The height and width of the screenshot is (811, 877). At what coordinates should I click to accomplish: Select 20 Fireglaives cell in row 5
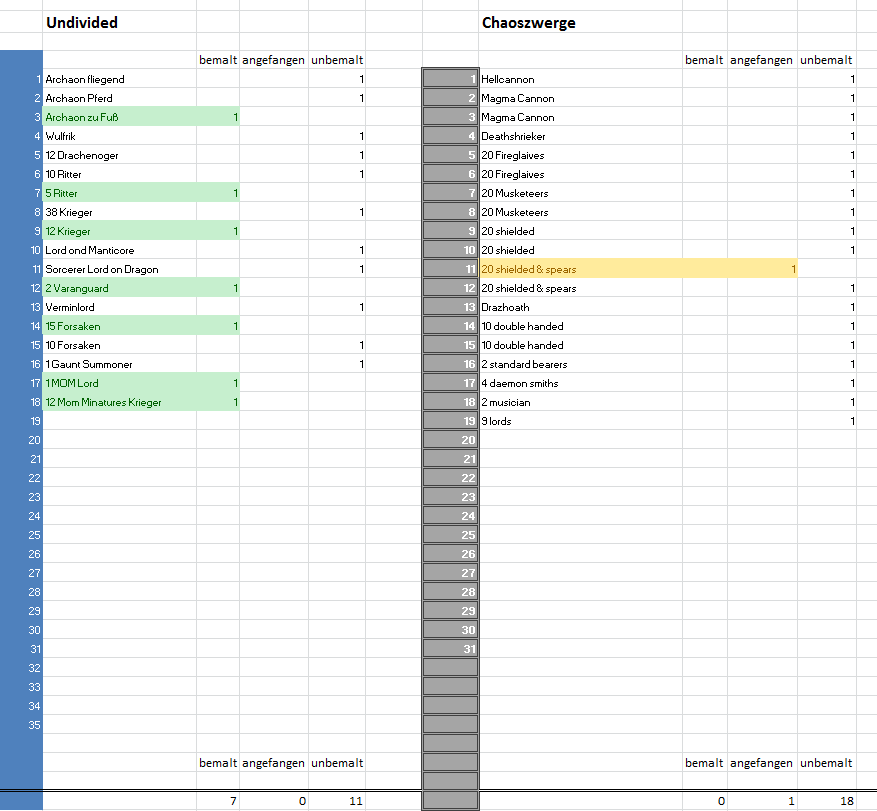click(581, 155)
